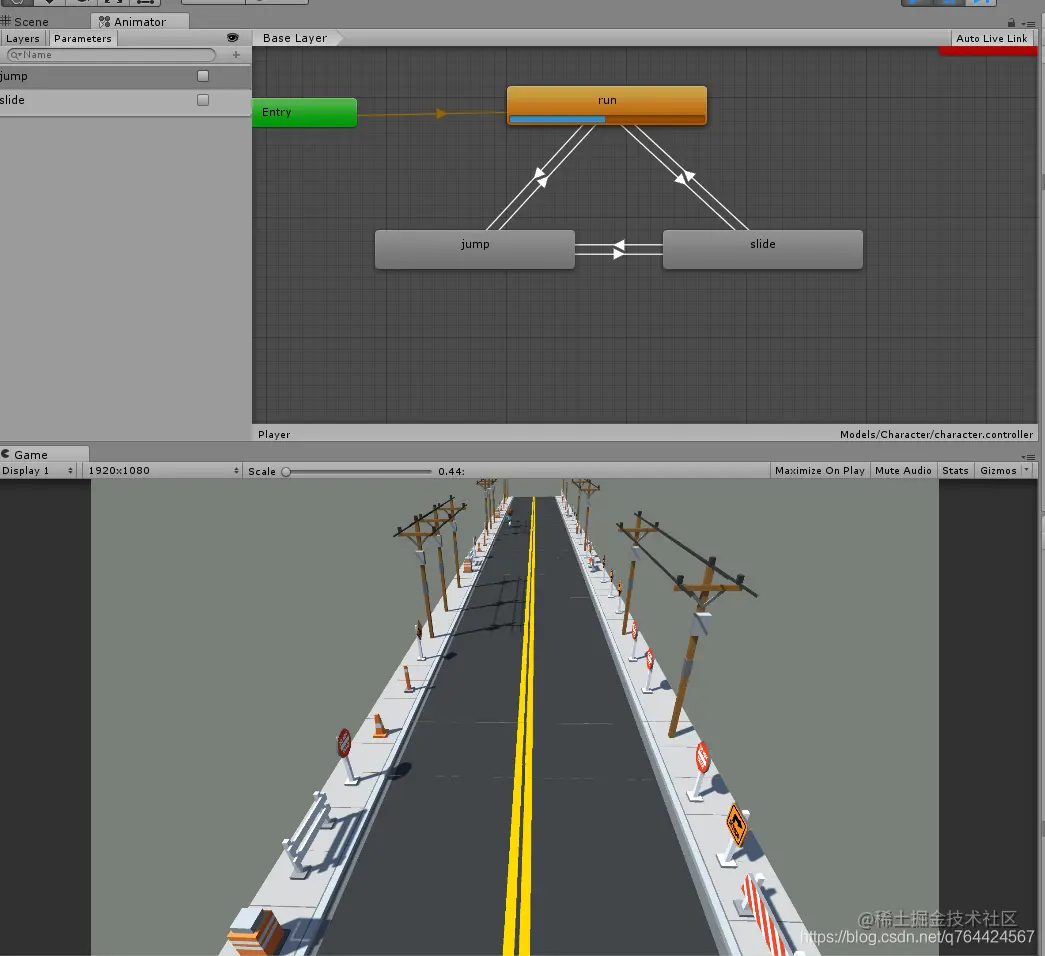The height and width of the screenshot is (956, 1045).
Task: Toggle Mute Audio in Game view
Action: click(903, 471)
